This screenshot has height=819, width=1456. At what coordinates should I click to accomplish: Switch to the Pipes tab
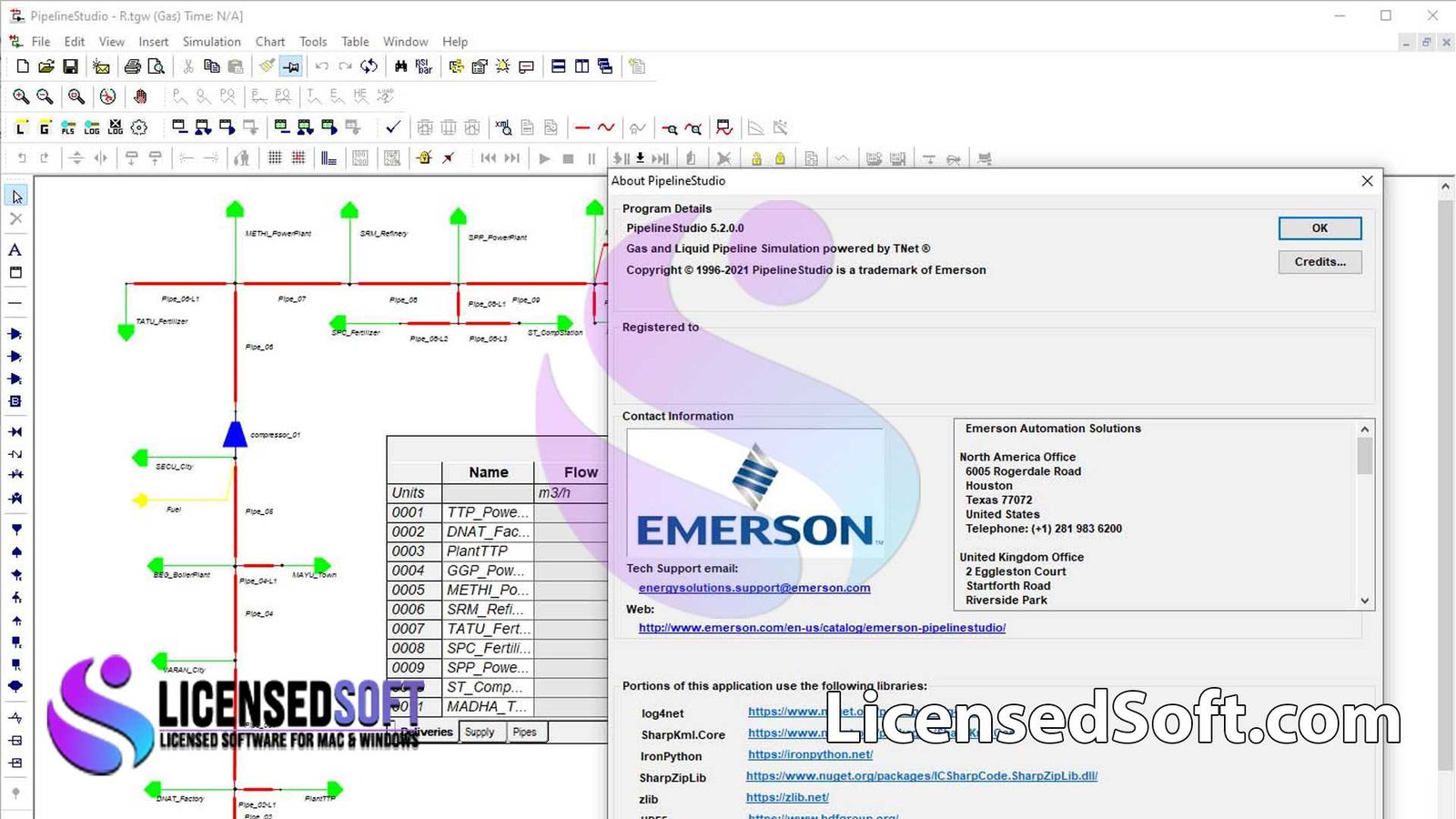(x=525, y=733)
